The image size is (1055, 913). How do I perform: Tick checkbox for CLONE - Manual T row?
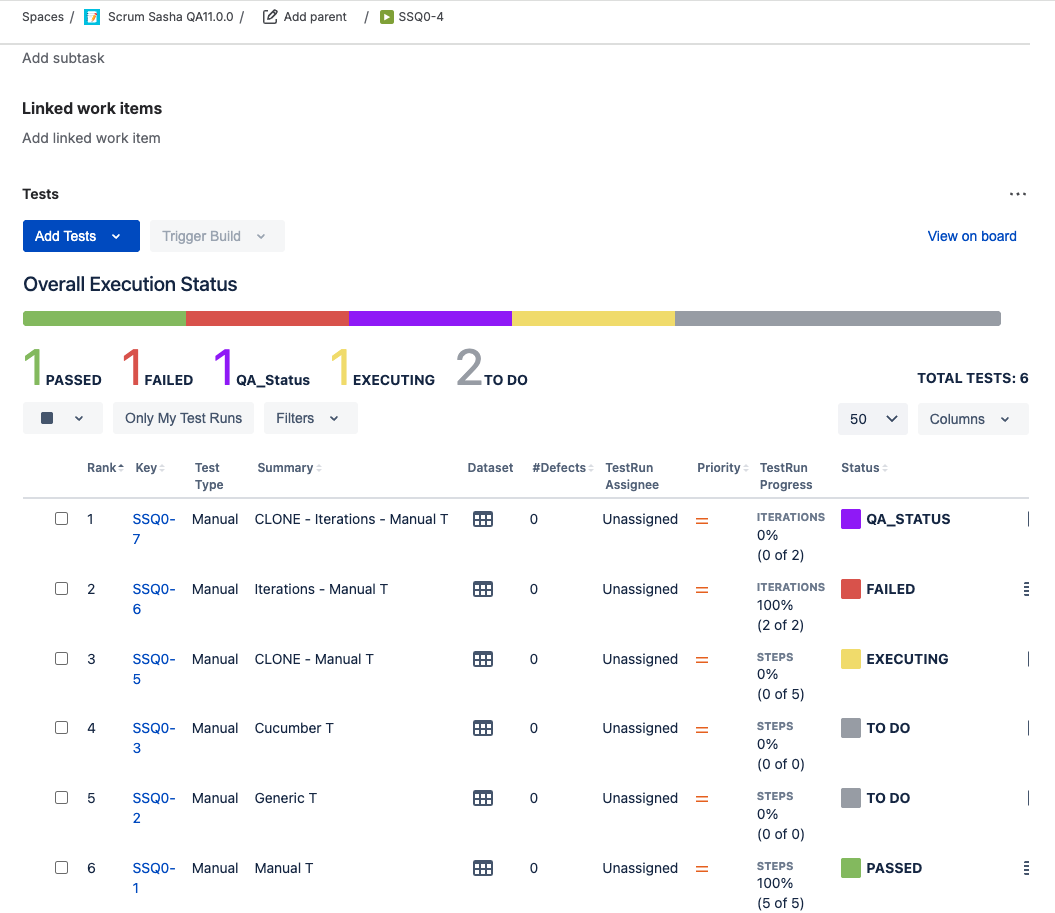(61, 658)
